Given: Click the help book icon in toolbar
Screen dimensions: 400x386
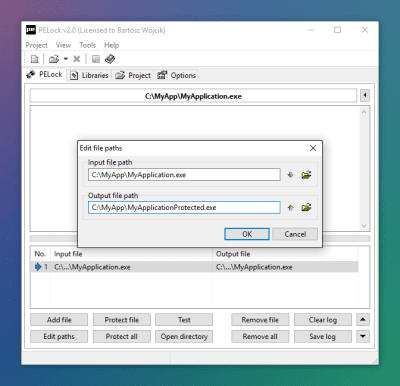Looking at the screenshot, I should [110, 59].
